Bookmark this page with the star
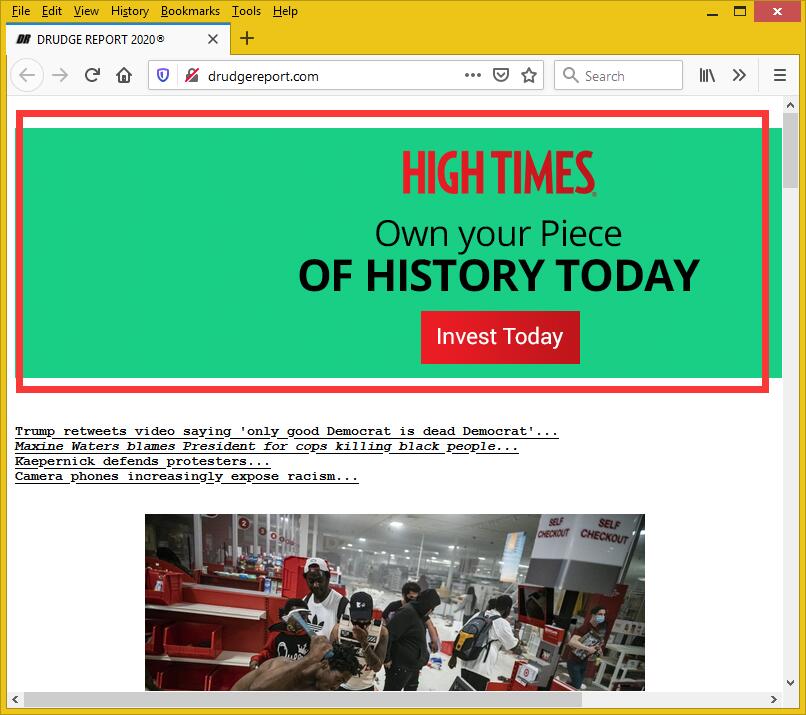806x715 pixels. pos(528,76)
